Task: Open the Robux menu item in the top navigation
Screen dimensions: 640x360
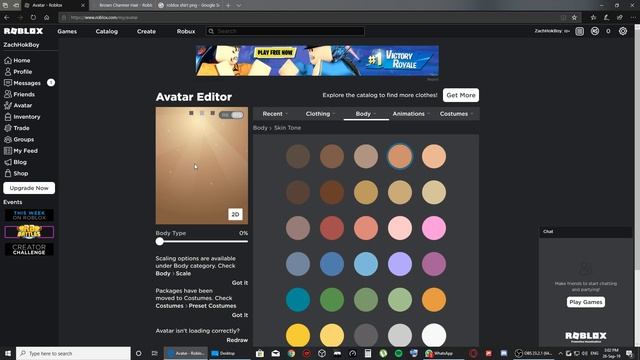Action: pyautogui.click(x=186, y=31)
